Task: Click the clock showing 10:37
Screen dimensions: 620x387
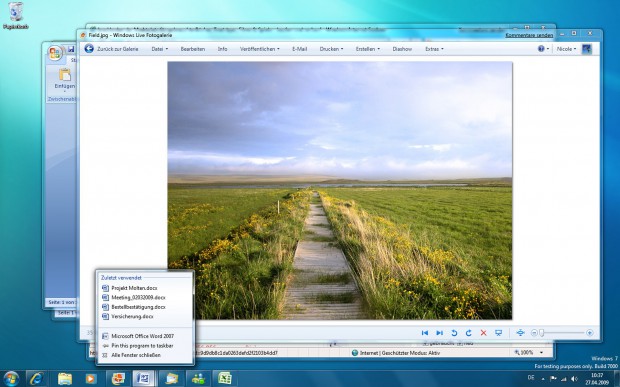Action: click(597, 379)
